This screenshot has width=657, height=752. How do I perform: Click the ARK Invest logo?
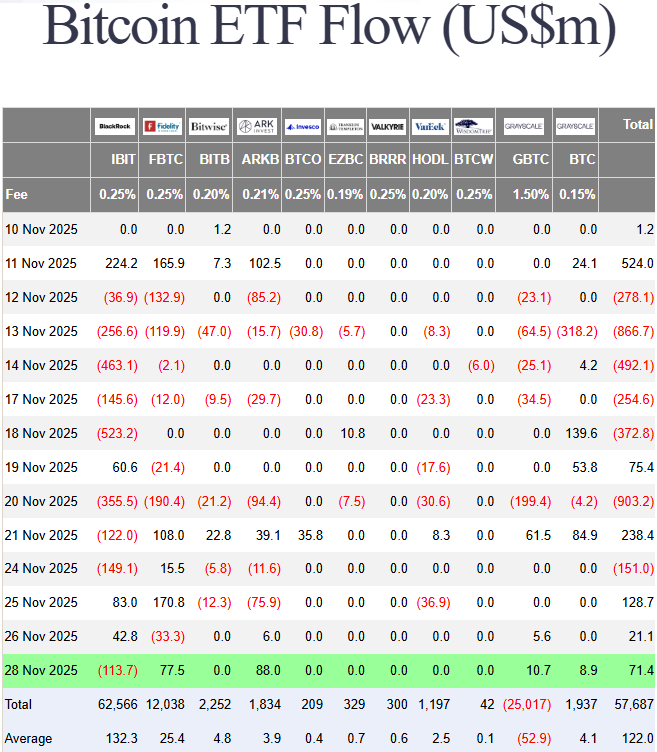[257, 126]
